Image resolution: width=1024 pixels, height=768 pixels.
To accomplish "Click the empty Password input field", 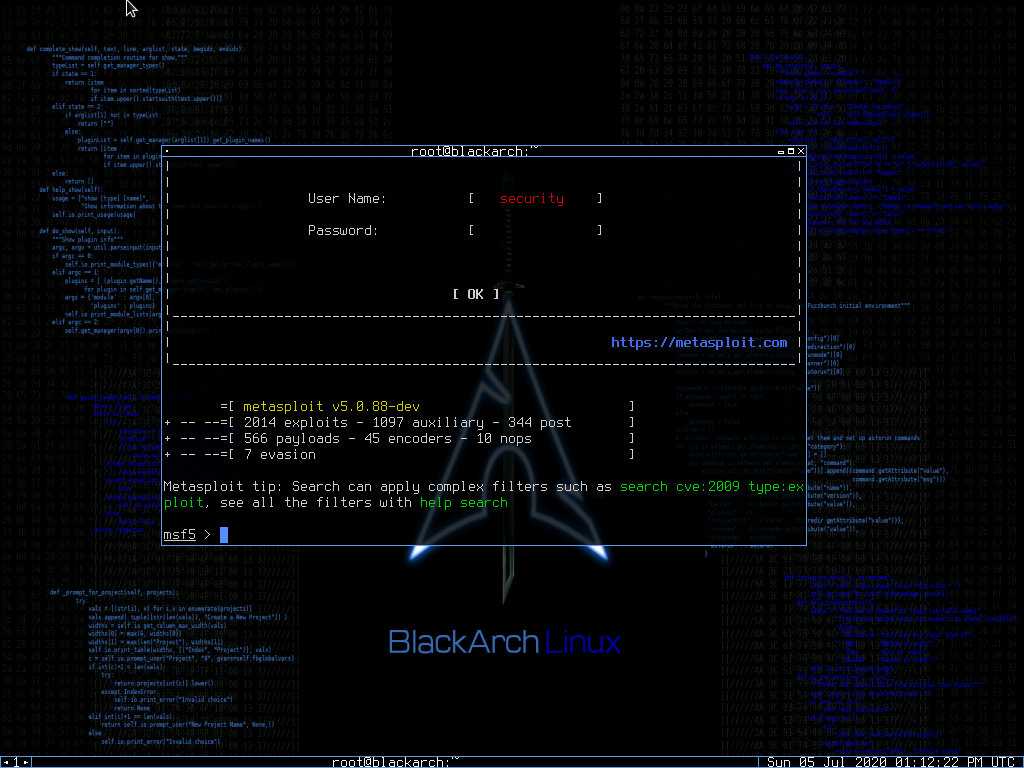I will point(535,231).
